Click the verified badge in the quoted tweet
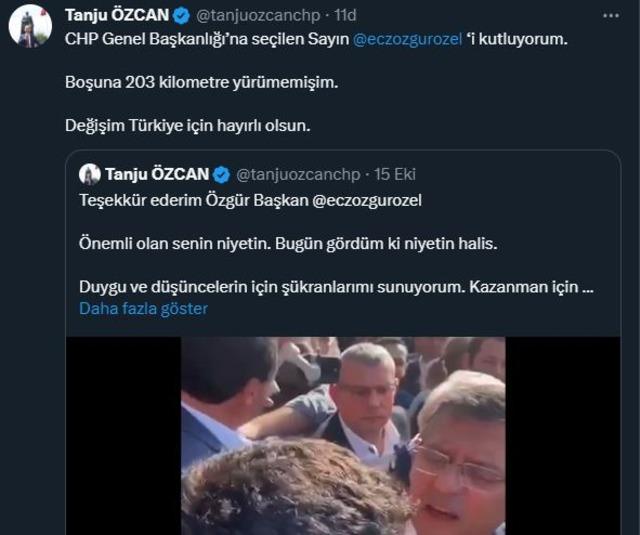The width and height of the screenshot is (640, 535). pyautogui.click(x=221, y=174)
